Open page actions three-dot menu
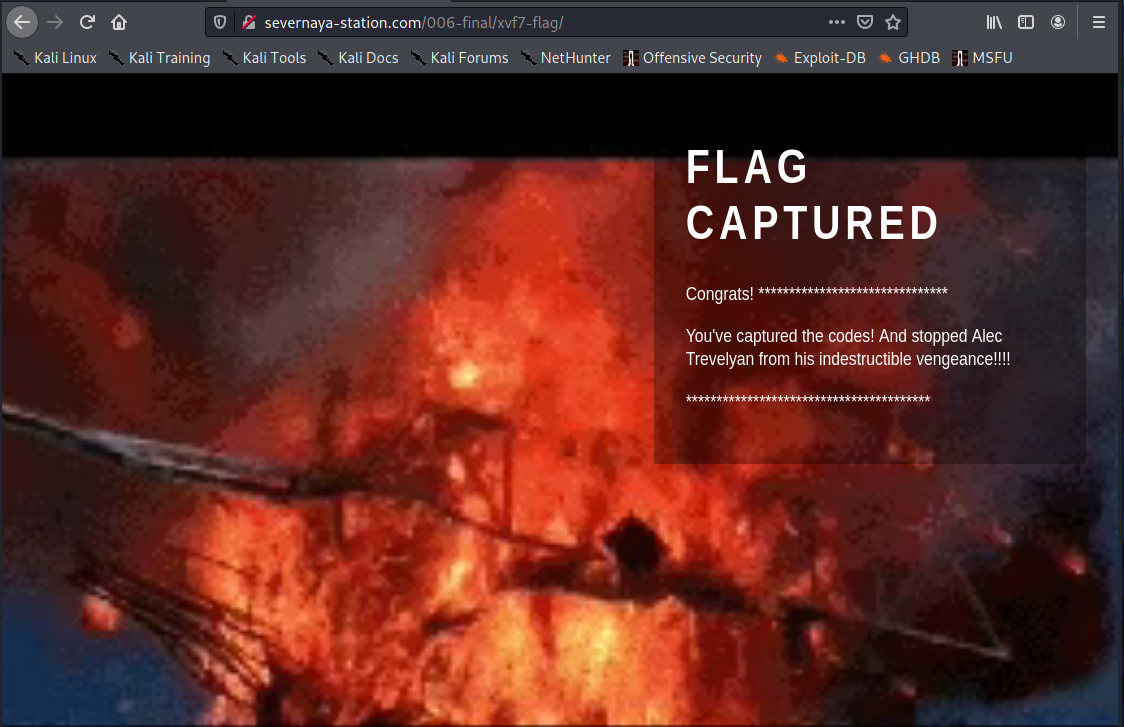The image size is (1124, 727). point(837,22)
